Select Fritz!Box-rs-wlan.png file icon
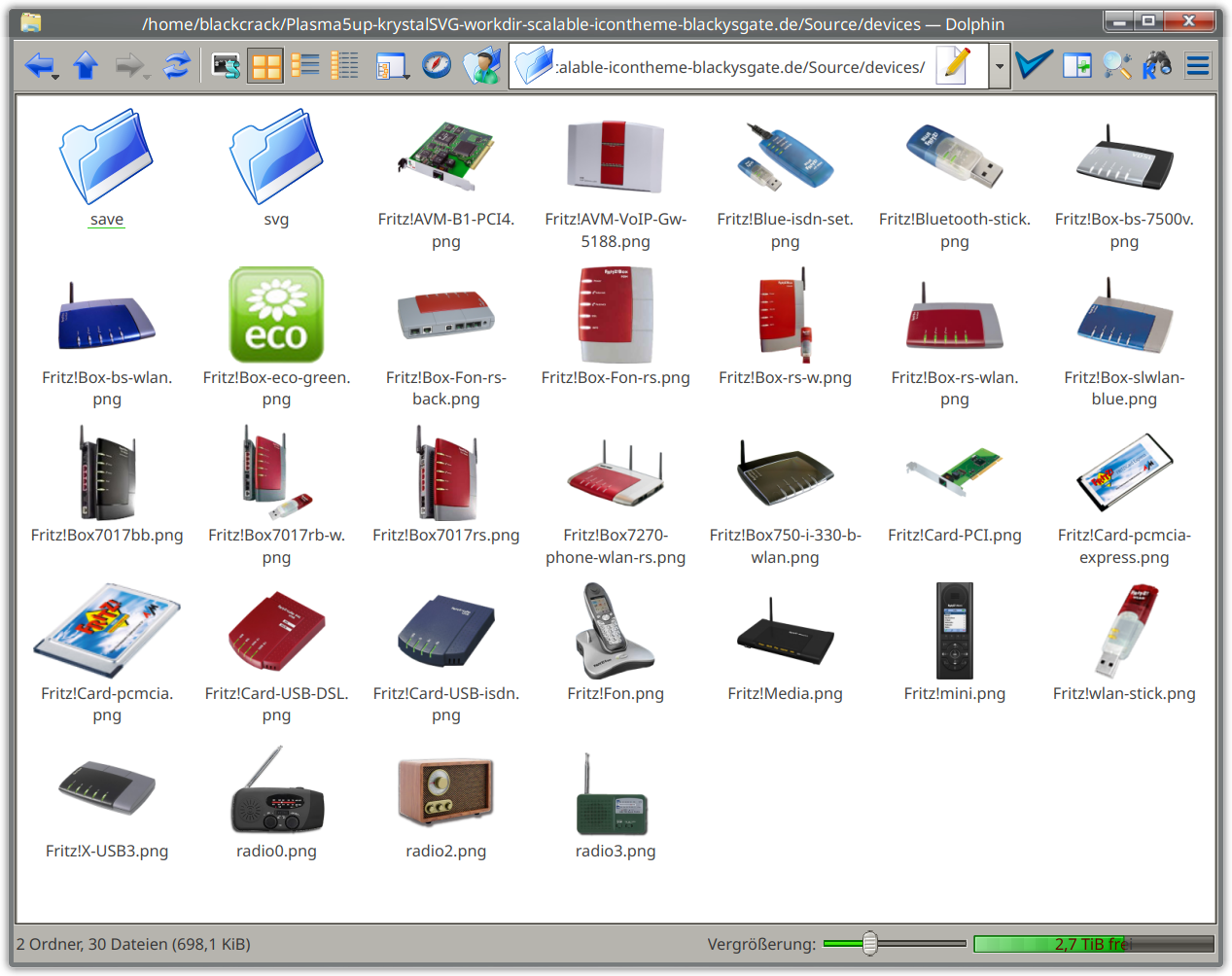The image size is (1232, 976). (x=955, y=314)
